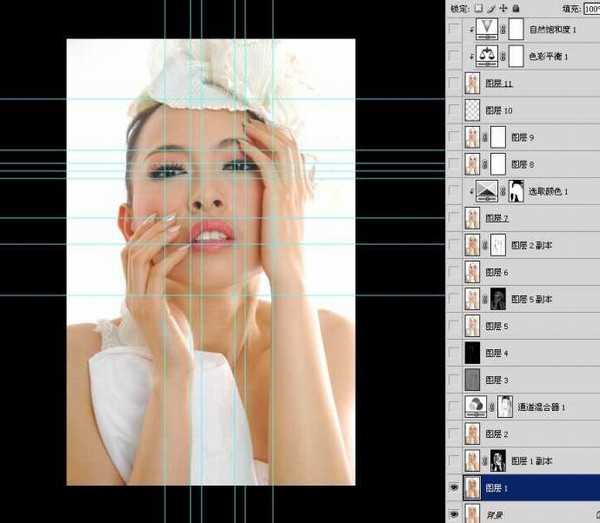Click the 填充 fill percentage field
The height and width of the screenshot is (523, 600).
pyautogui.click(x=591, y=8)
